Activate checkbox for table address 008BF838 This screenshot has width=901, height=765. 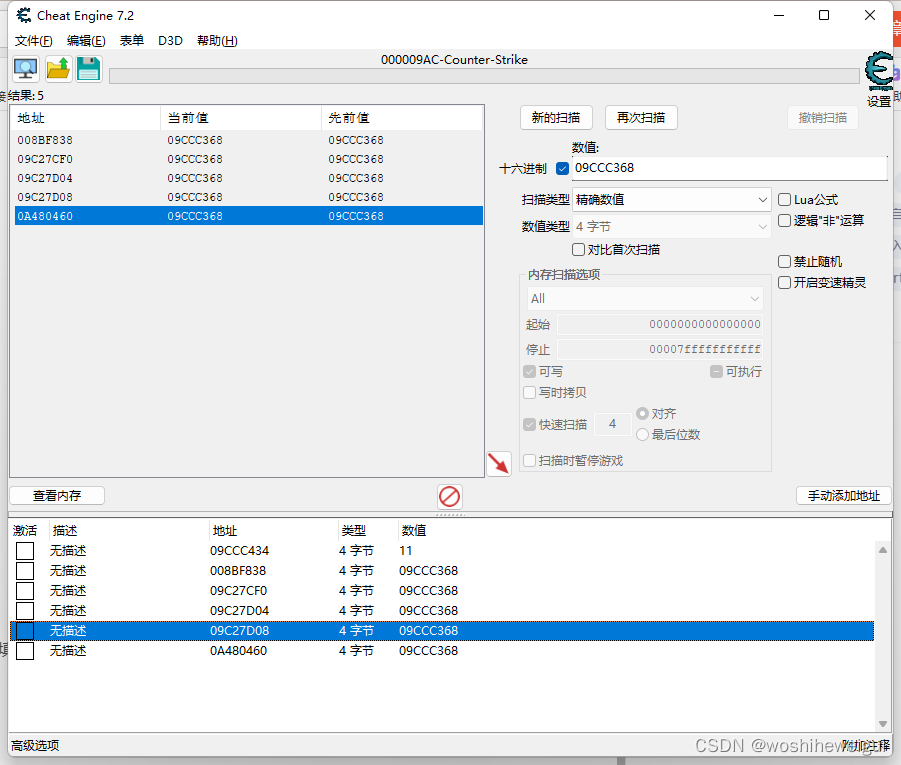tap(25, 571)
